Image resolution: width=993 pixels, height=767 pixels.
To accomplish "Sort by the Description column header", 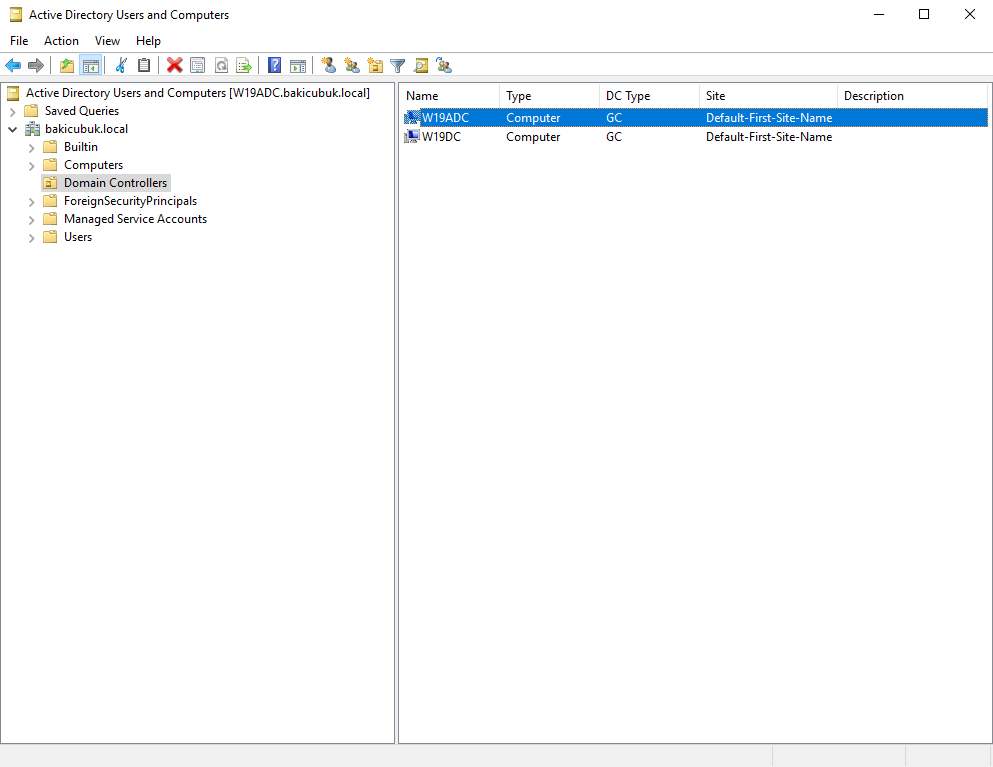I will (913, 96).
